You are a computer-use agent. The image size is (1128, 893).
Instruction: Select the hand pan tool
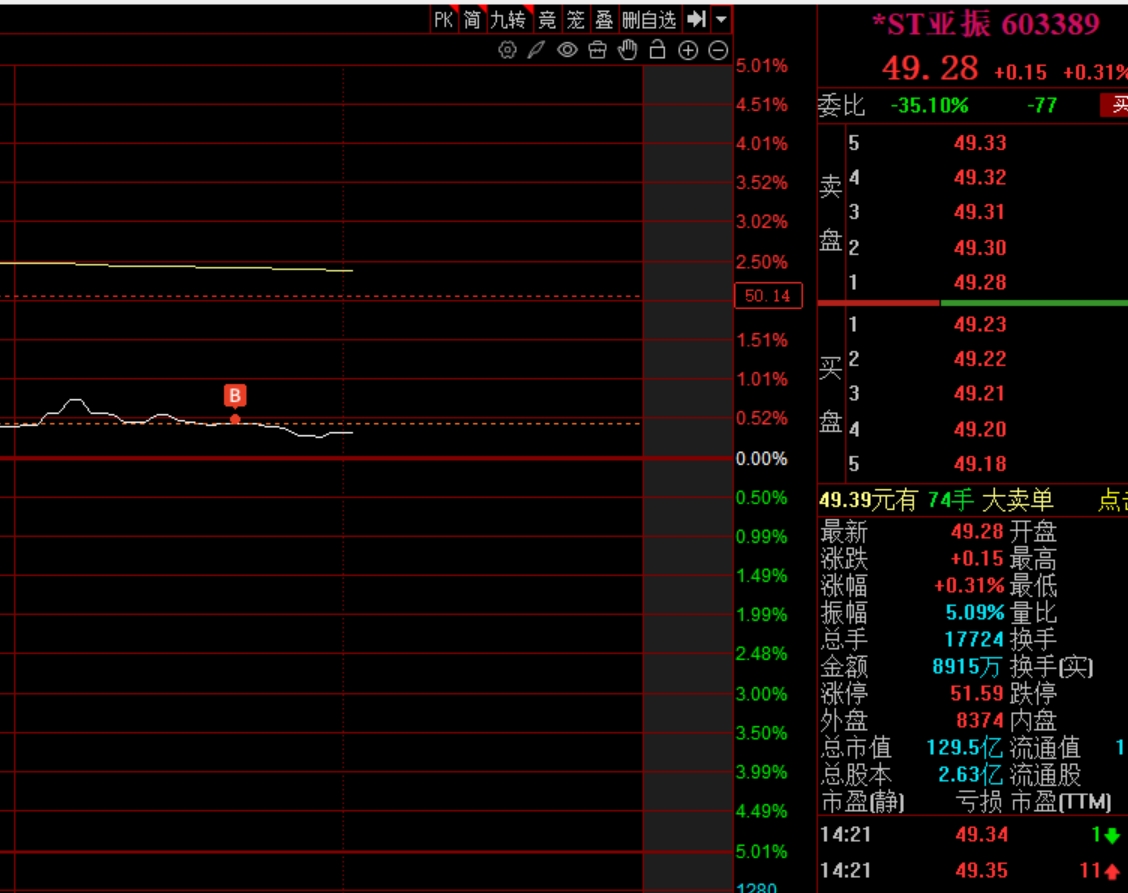click(627, 50)
